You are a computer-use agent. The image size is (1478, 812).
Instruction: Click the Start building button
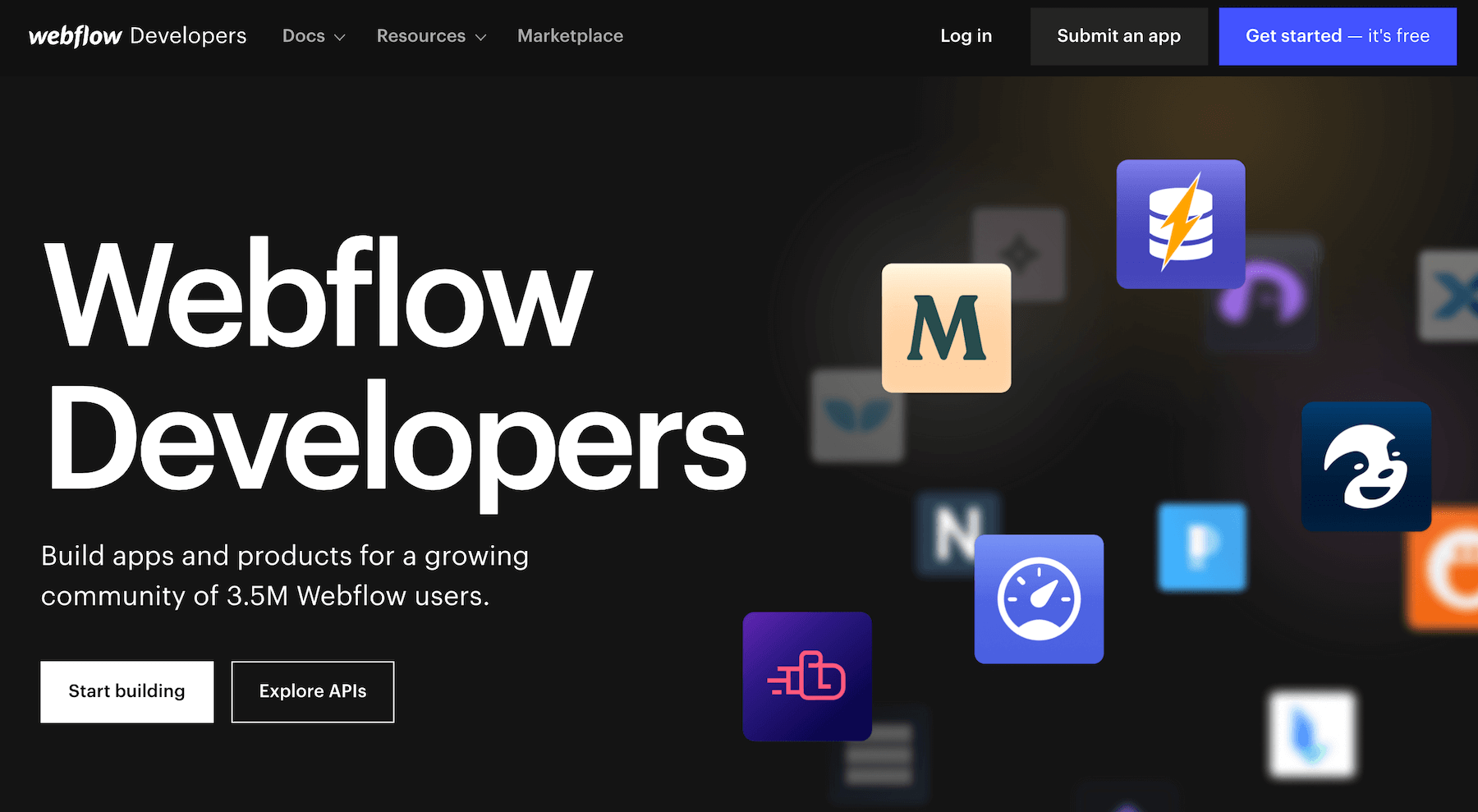(x=126, y=691)
